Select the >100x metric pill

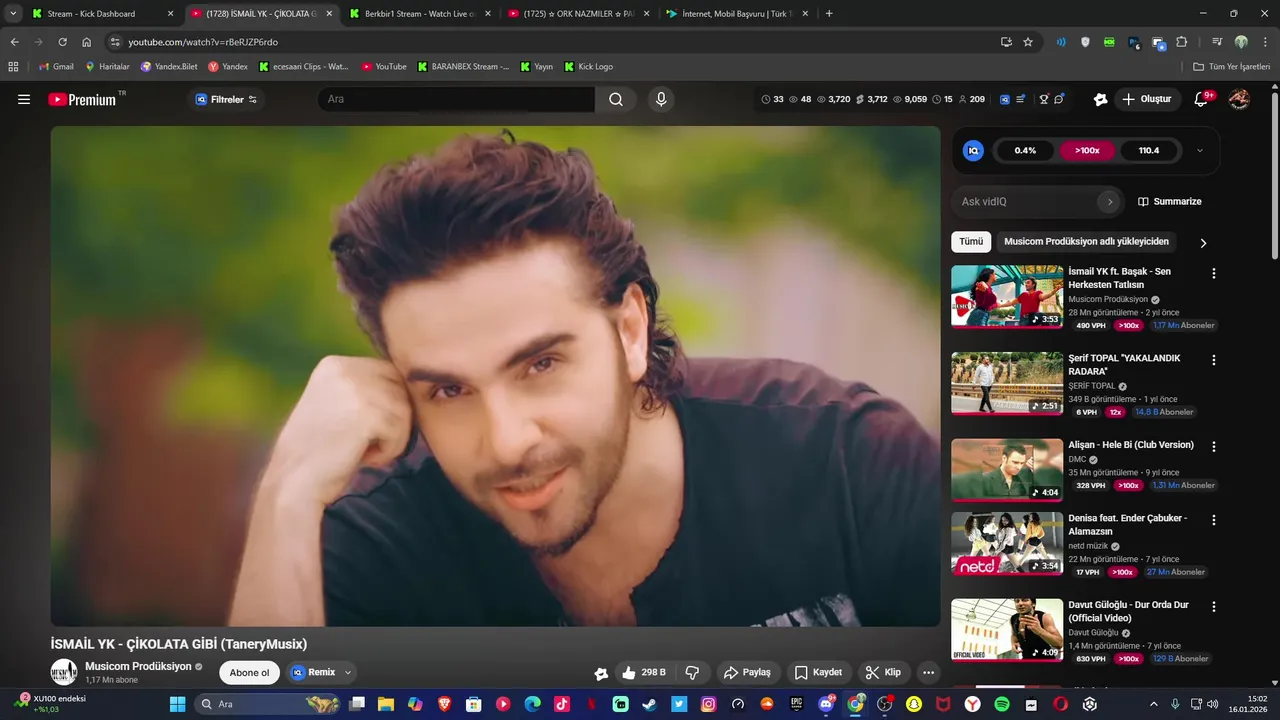pyautogui.click(x=1087, y=151)
